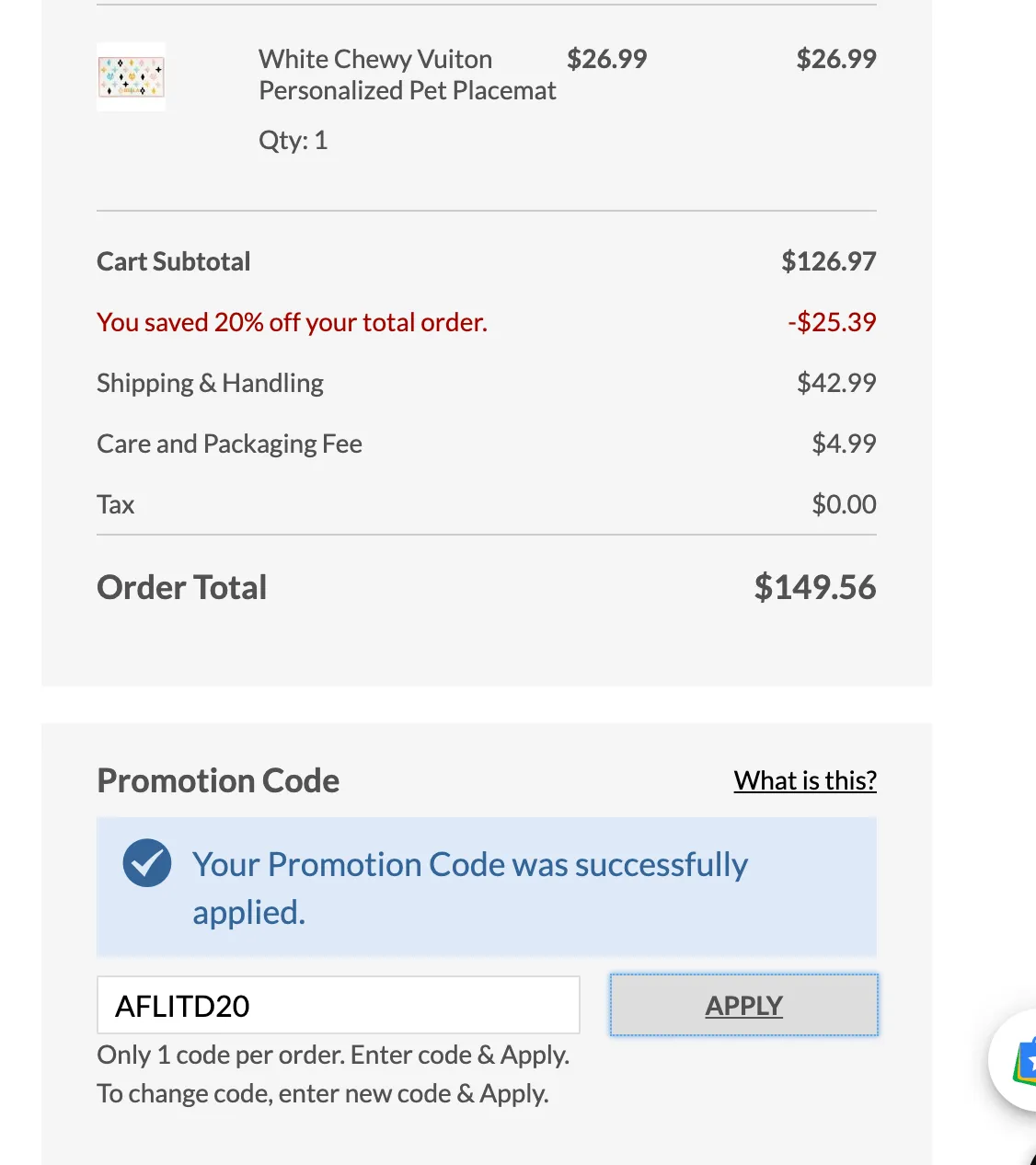This screenshot has height=1165, width=1036.
Task: Click the White Chewy Vuiton placemat product image
Action: [x=131, y=77]
